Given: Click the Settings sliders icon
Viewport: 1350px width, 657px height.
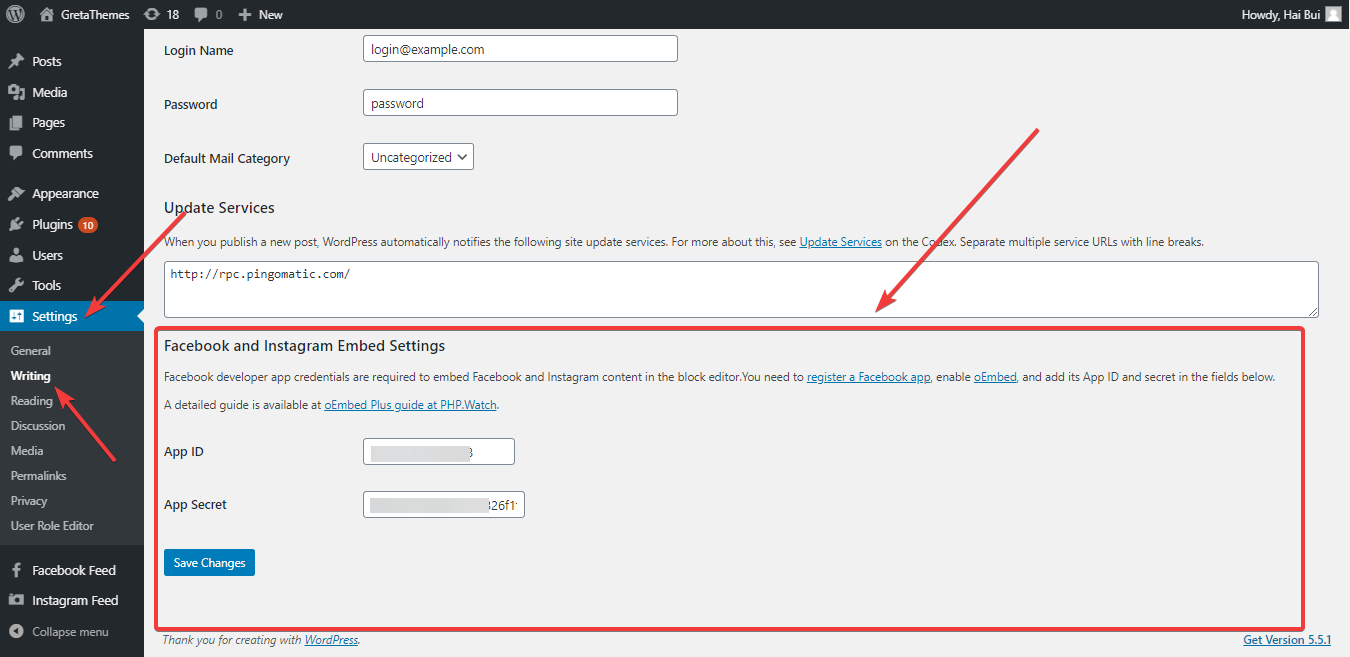Looking at the screenshot, I should [x=16, y=316].
